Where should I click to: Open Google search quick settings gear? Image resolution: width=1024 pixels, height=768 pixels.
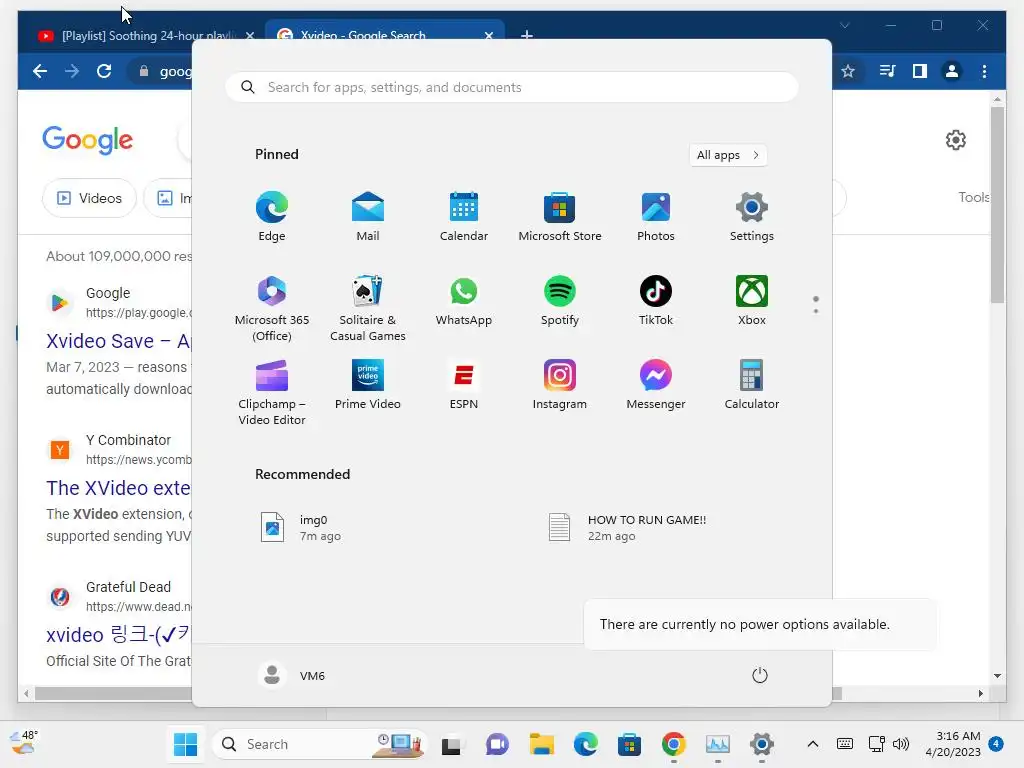pyautogui.click(x=955, y=140)
